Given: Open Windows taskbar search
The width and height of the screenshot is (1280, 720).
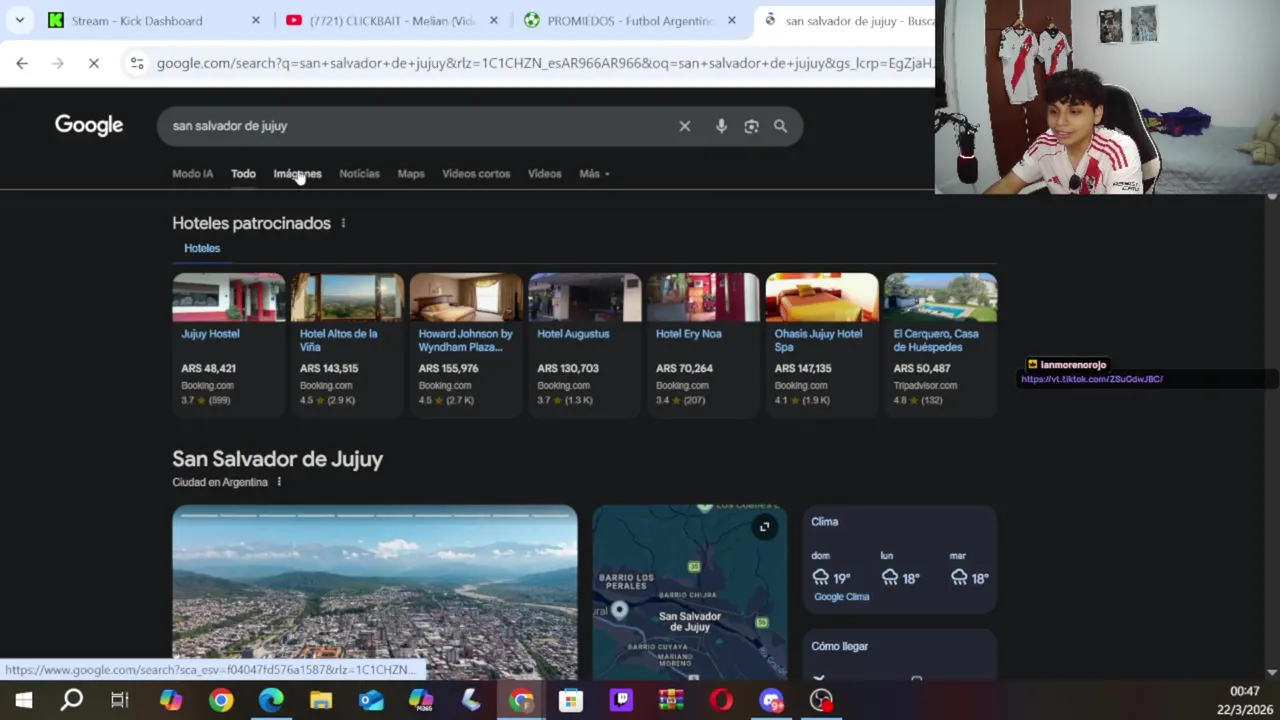Looking at the screenshot, I should pyautogui.click(x=72, y=700).
